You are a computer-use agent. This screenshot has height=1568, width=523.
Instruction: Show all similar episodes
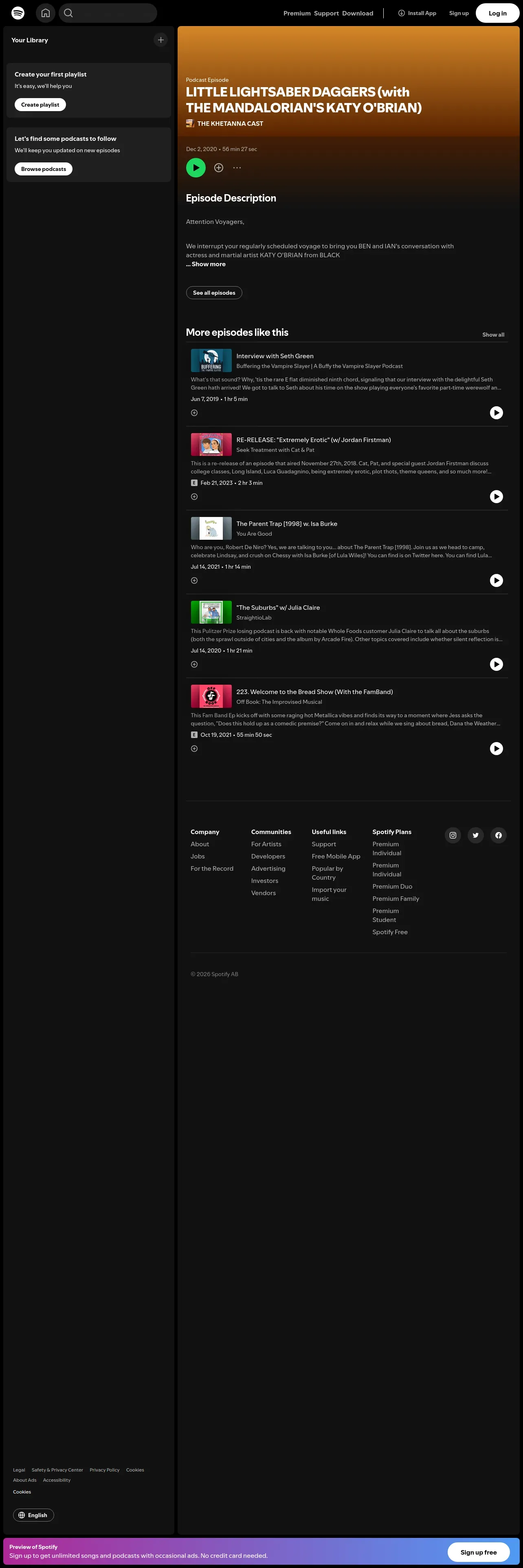pyautogui.click(x=493, y=335)
